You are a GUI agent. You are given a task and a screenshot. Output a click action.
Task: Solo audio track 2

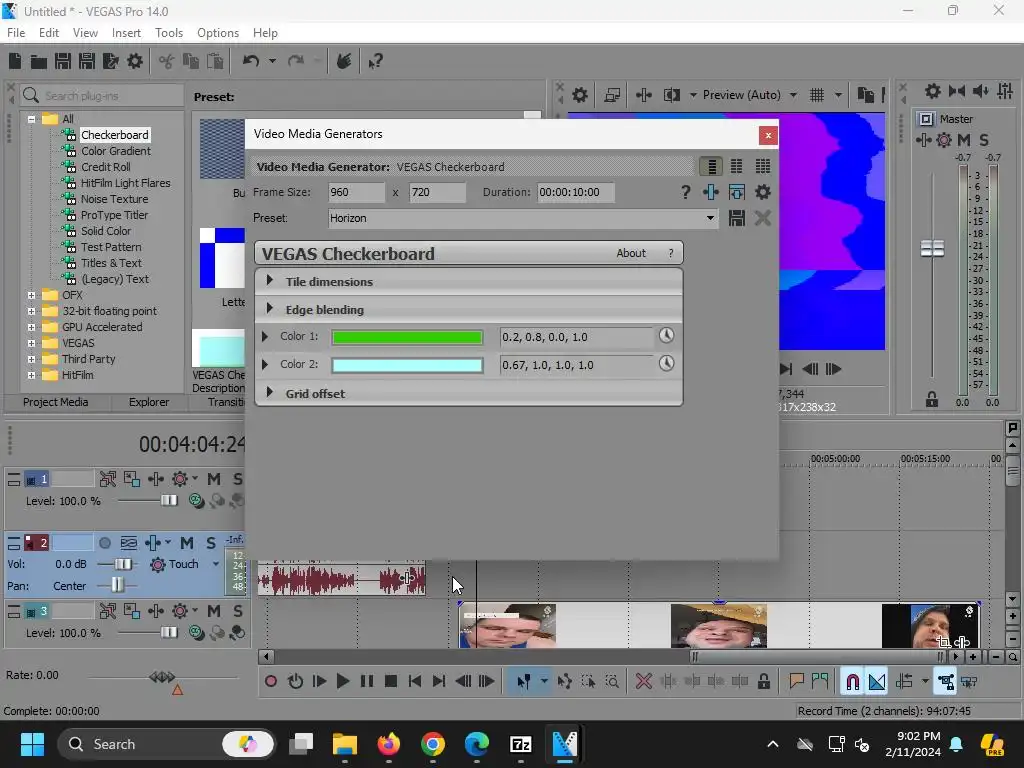[x=210, y=543]
